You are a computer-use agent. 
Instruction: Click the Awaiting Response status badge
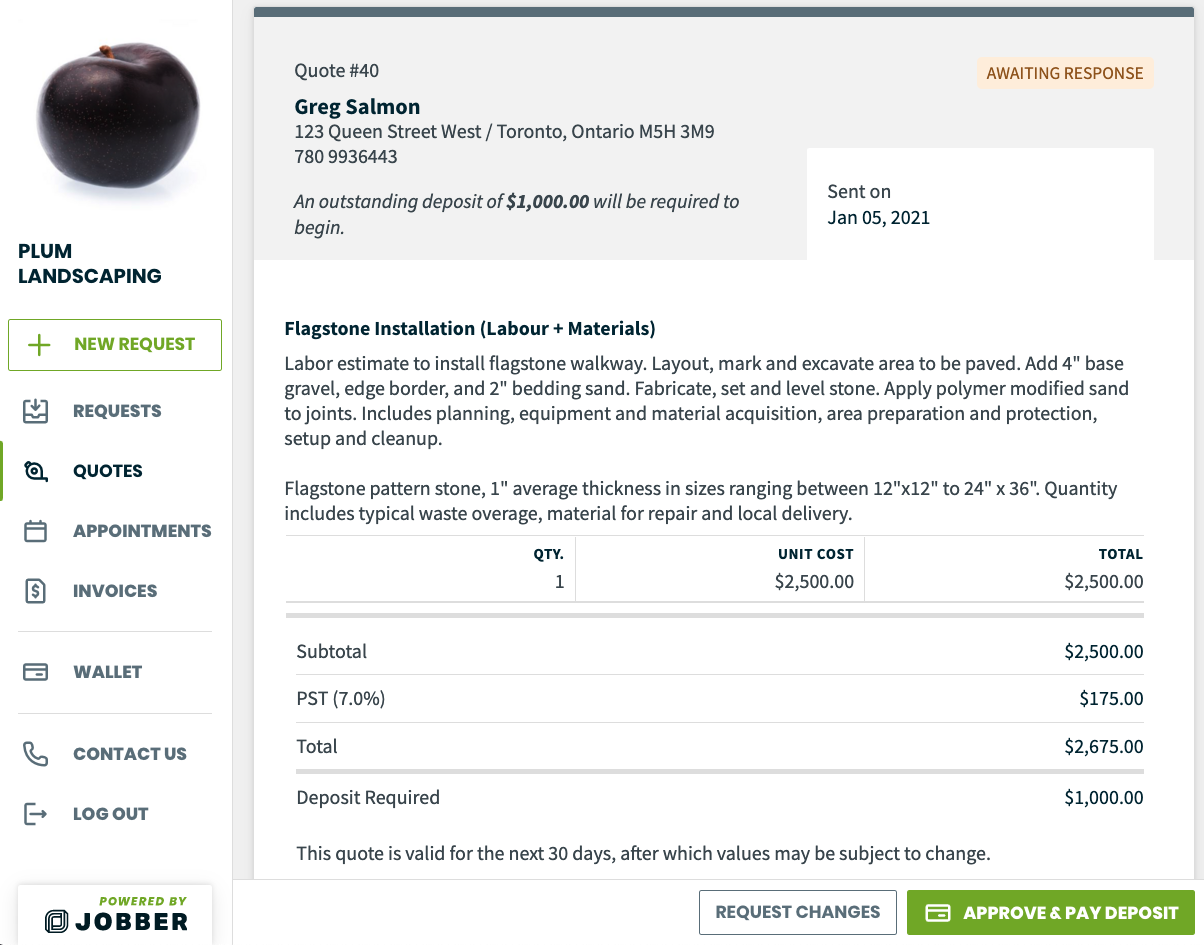point(1065,73)
